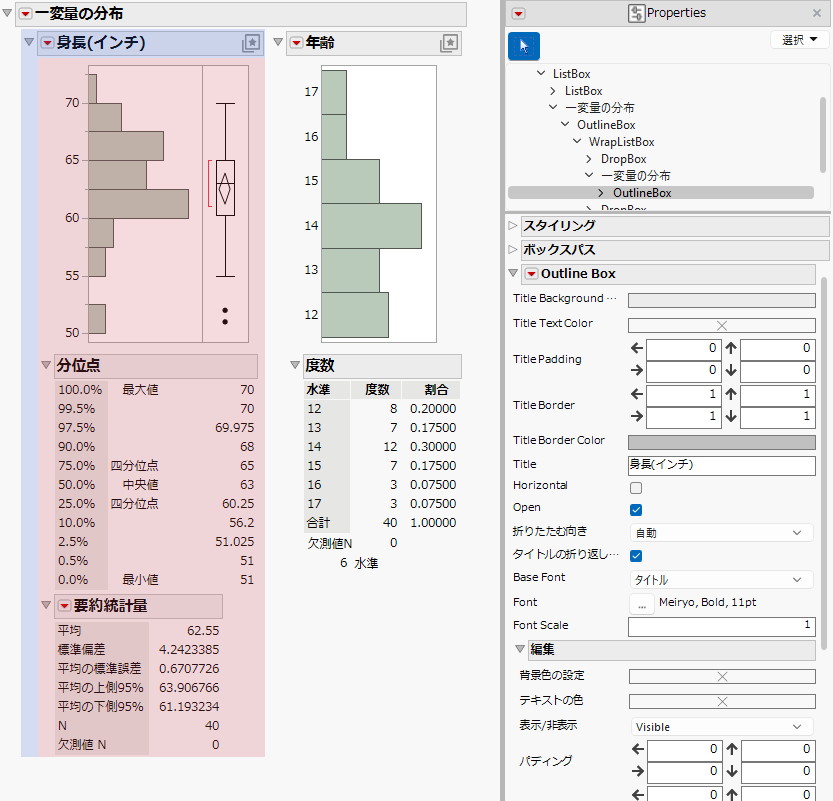Screen dimensions: 833x801
Task: Collapse the 分位点 outline
Action: coord(46,365)
